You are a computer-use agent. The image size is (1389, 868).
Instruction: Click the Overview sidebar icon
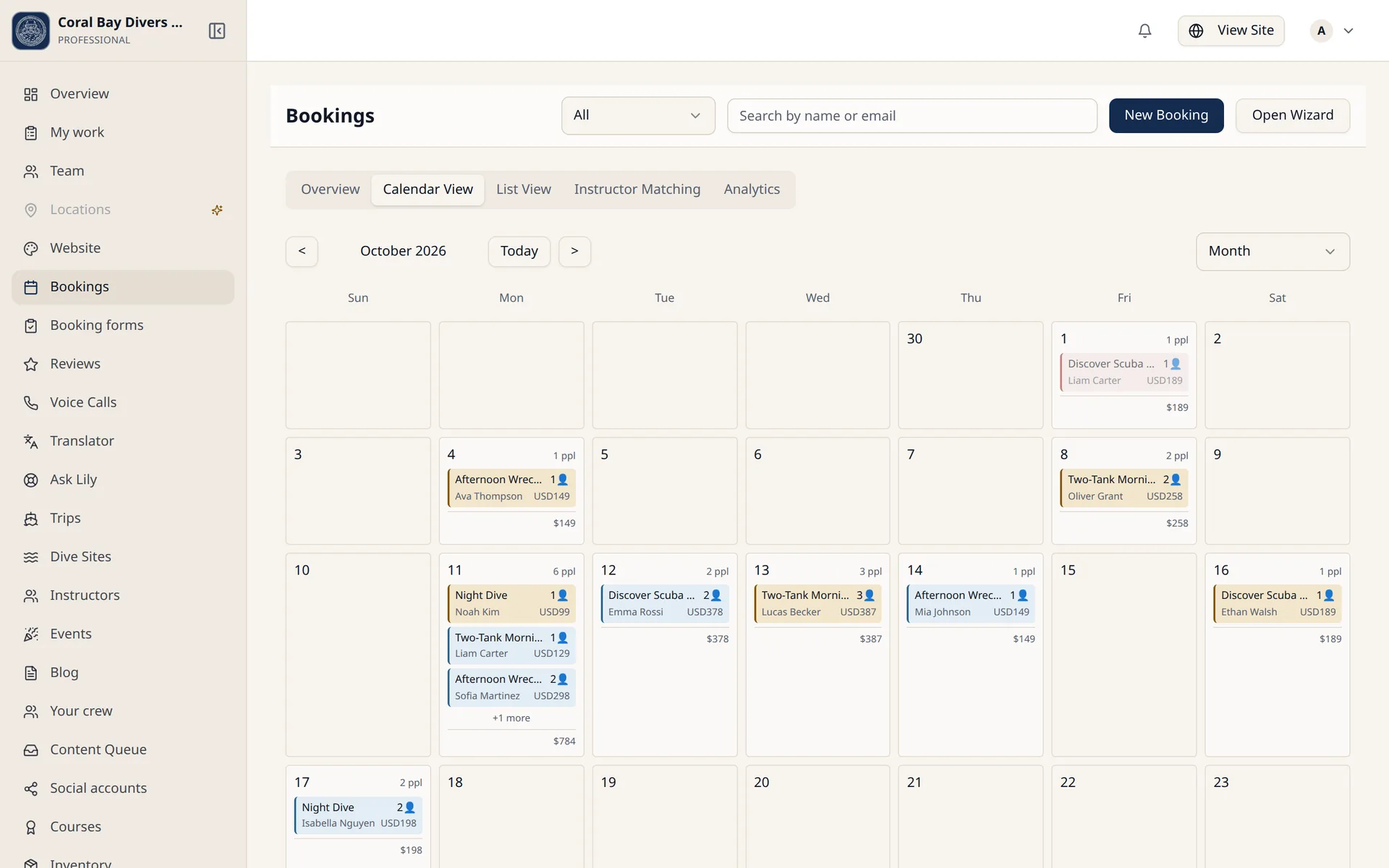pyautogui.click(x=30, y=94)
